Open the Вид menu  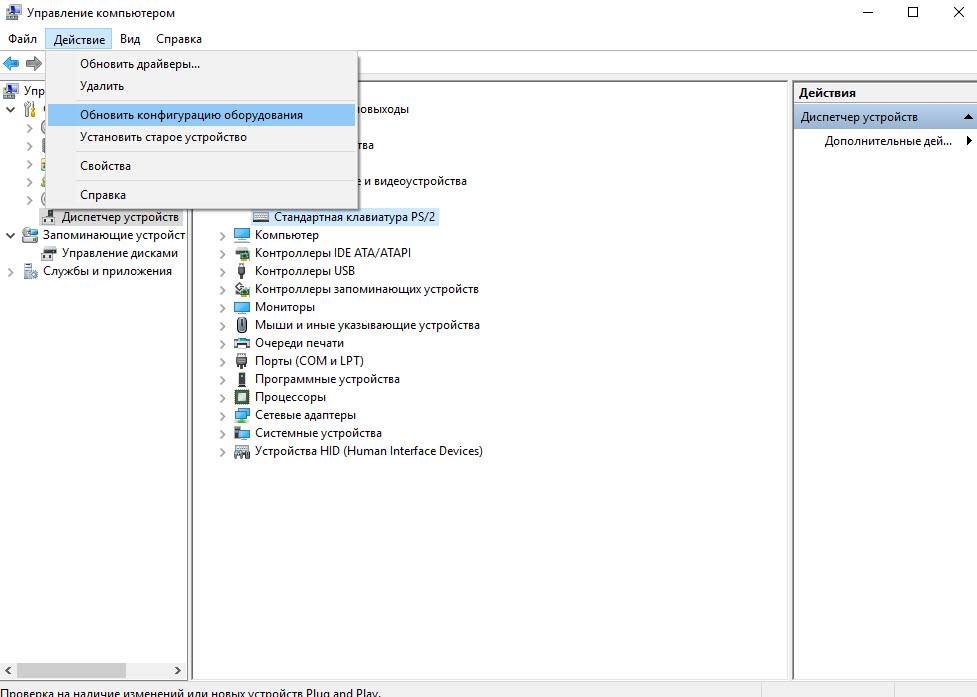(x=130, y=39)
